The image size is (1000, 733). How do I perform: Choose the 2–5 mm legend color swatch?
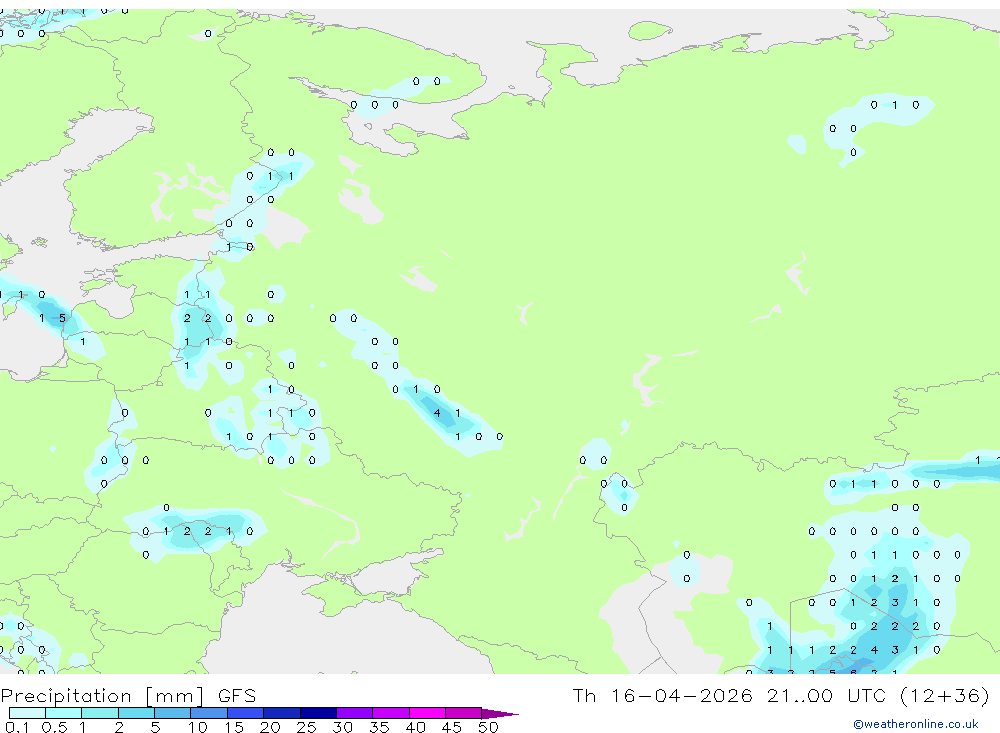(x=136, y=713)
